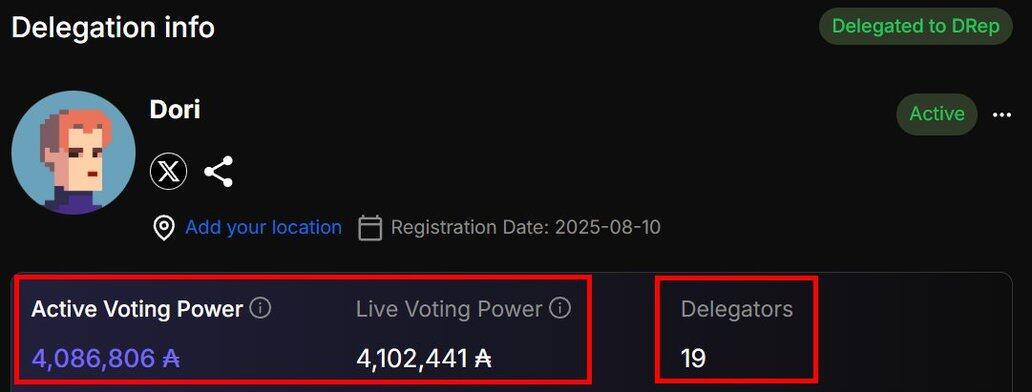The height and width of the screenshot is (392, 1032).
Task: Click the Registration Date 2025-08-10 text
Action: click(x=526, y=228)
